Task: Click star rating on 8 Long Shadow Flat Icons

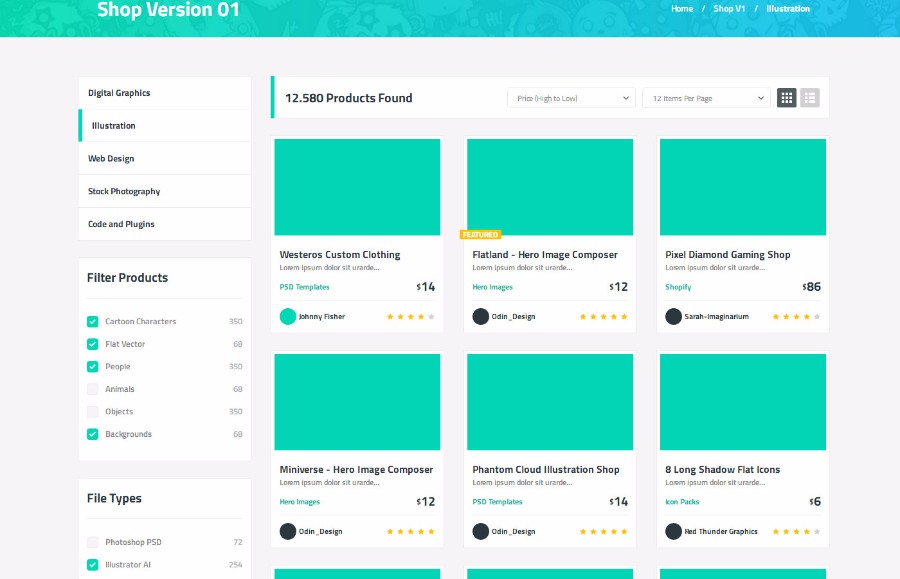Action: 796,532
